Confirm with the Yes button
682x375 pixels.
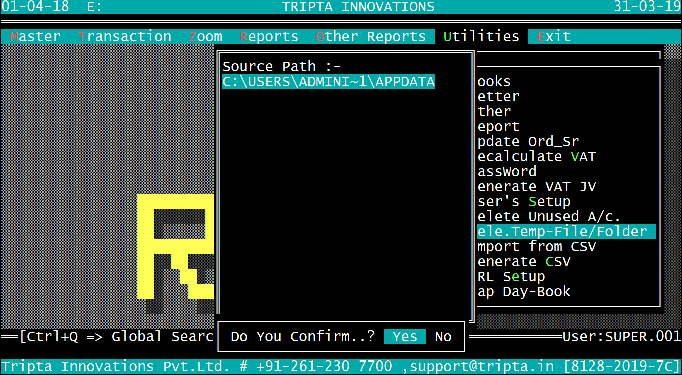[x=405, y=337]
